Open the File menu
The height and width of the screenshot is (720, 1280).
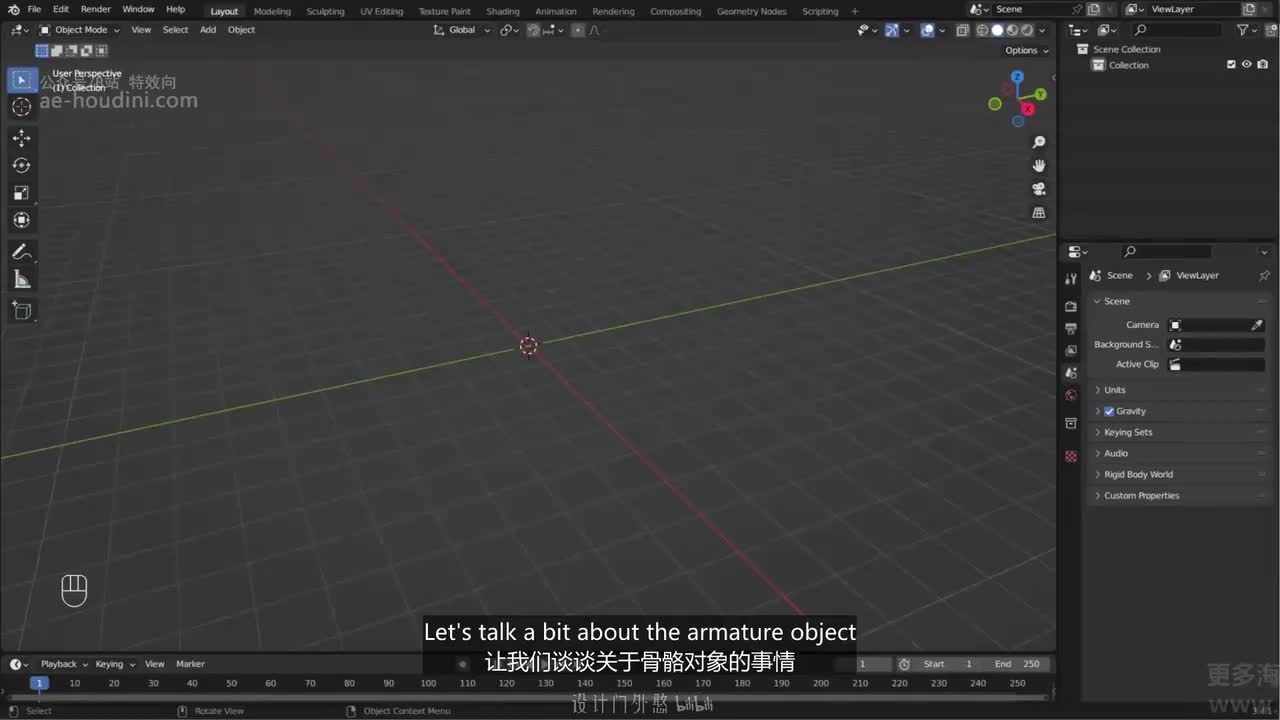(x=34, y=9)
